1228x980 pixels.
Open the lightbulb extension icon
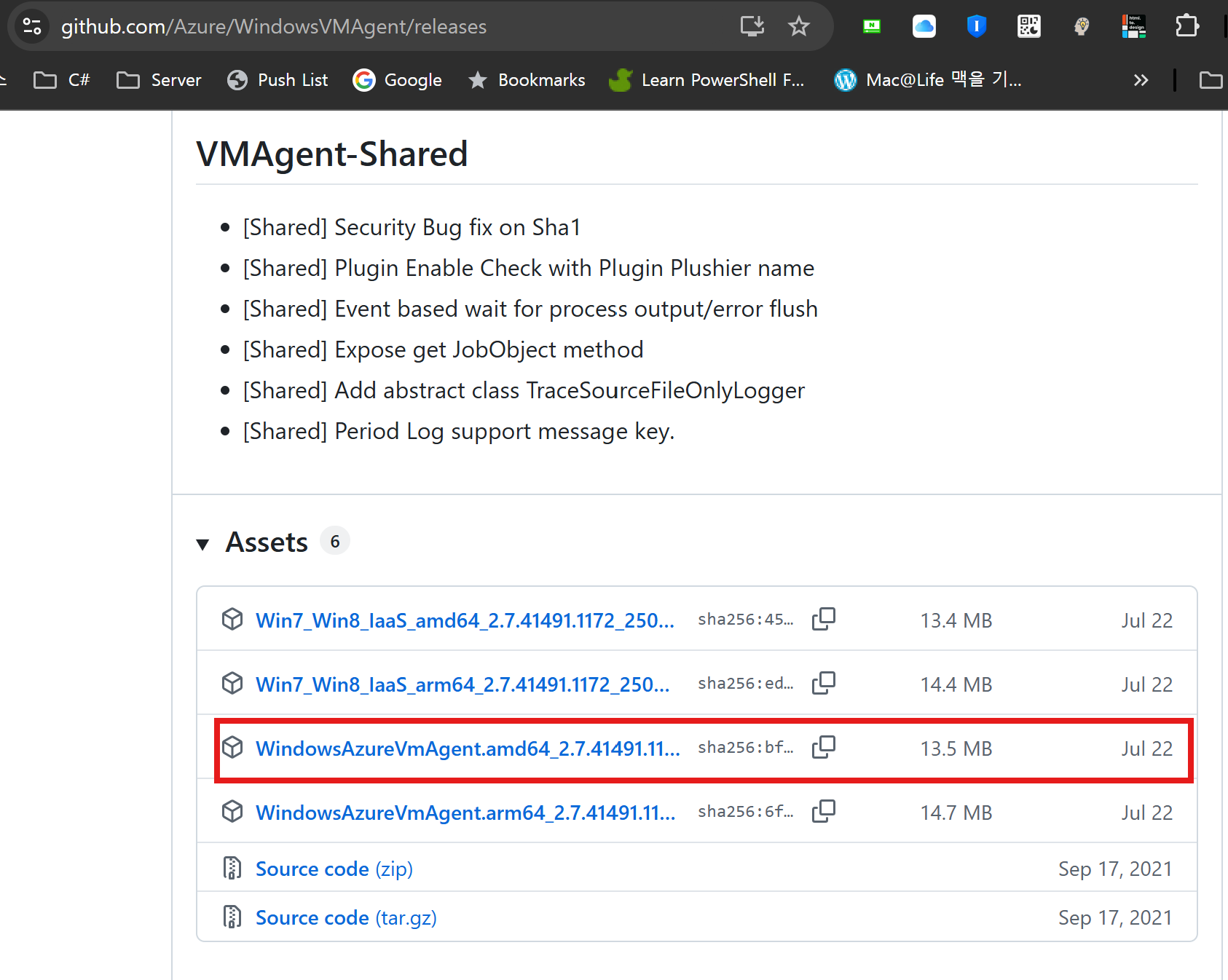point(1082,26)
